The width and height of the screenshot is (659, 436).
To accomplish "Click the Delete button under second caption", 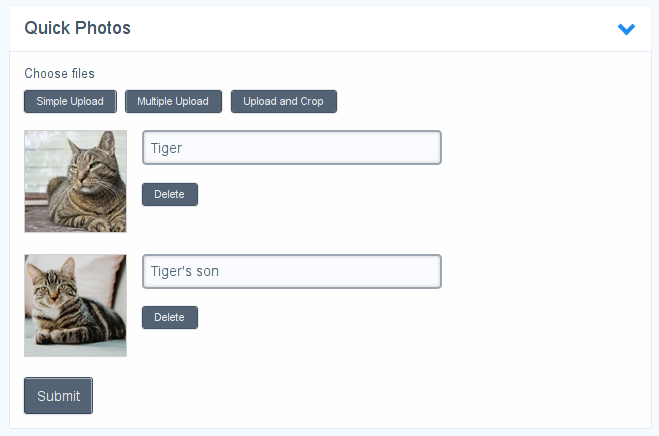I will click(170, 317).
